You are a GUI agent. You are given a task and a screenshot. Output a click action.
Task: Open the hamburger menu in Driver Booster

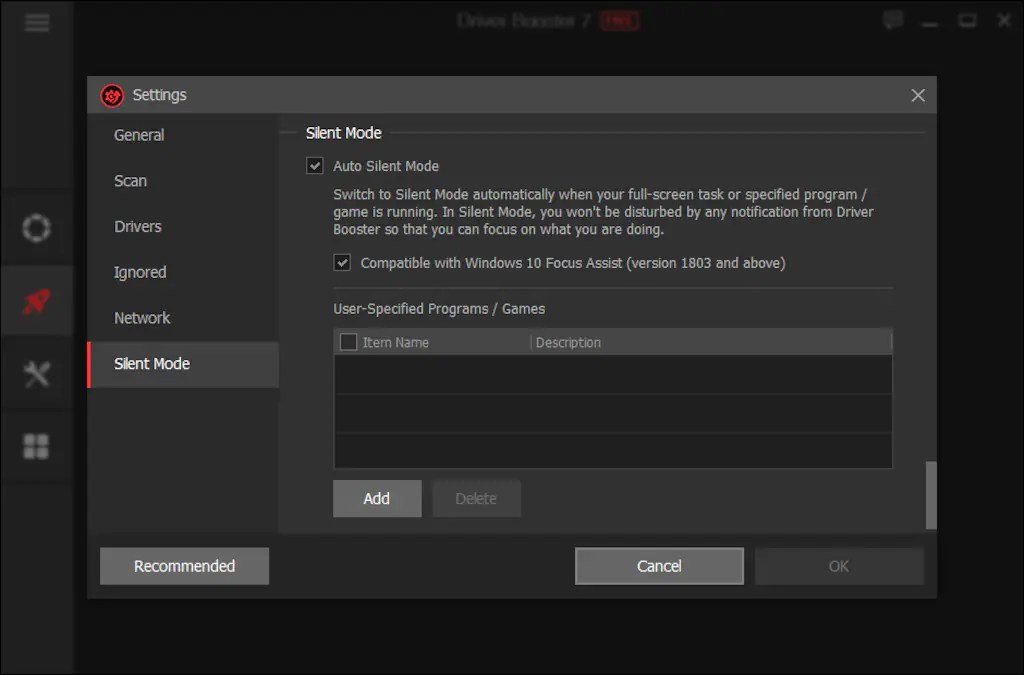click(x=37, y=22)
